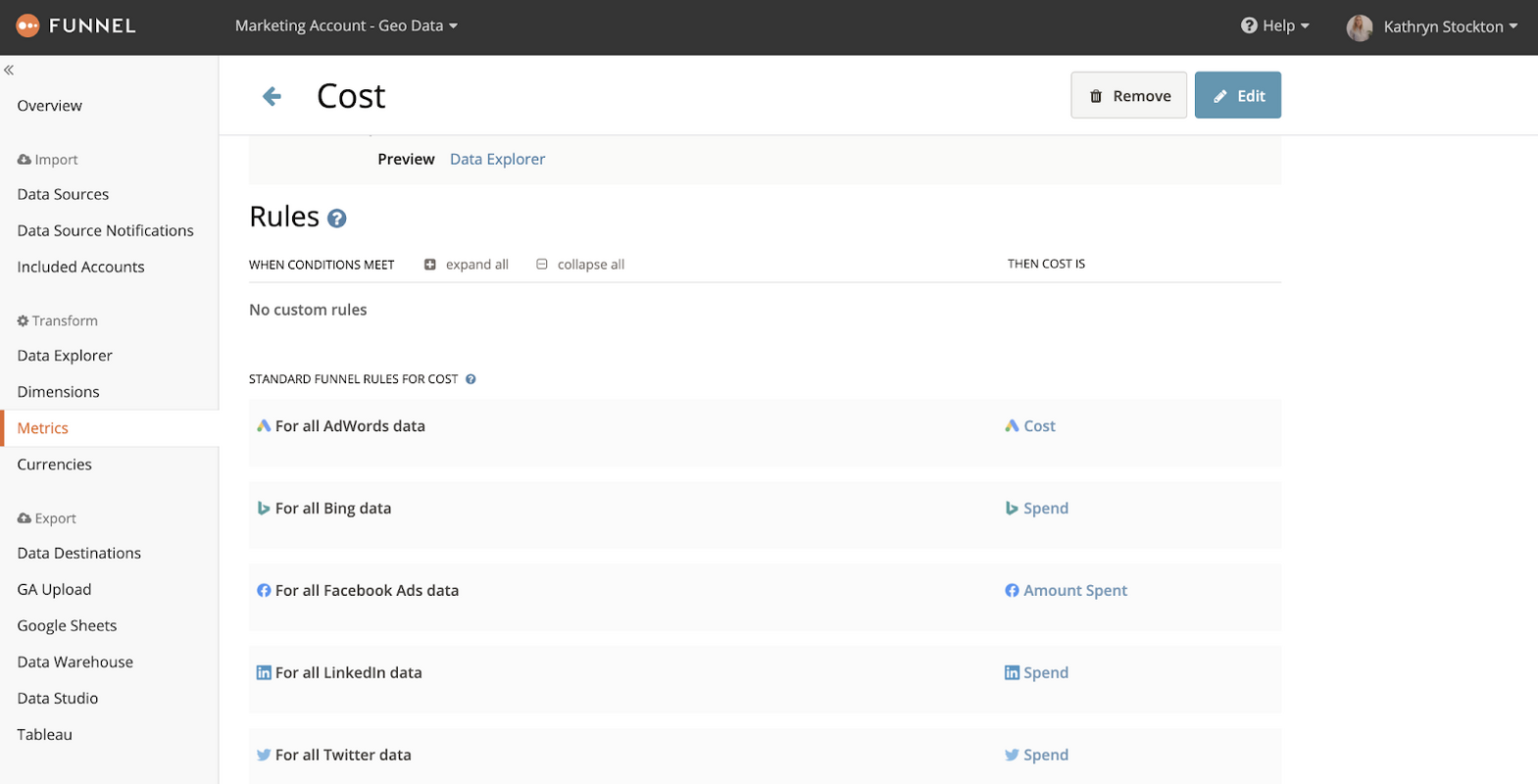
Task: Open Kathryn Stockton user menu
Action: pyautogui.click(x=1450, y=27)
